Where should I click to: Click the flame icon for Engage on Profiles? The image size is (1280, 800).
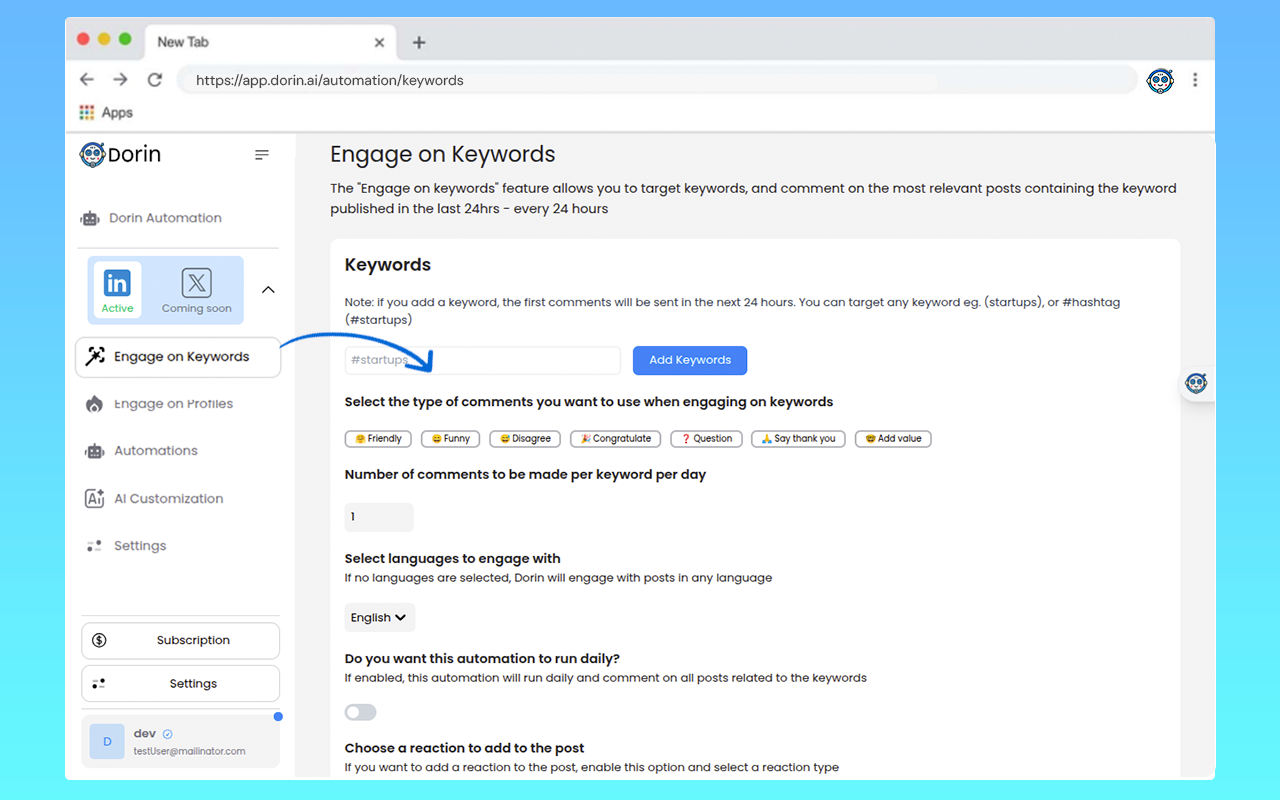click(94, 404)
